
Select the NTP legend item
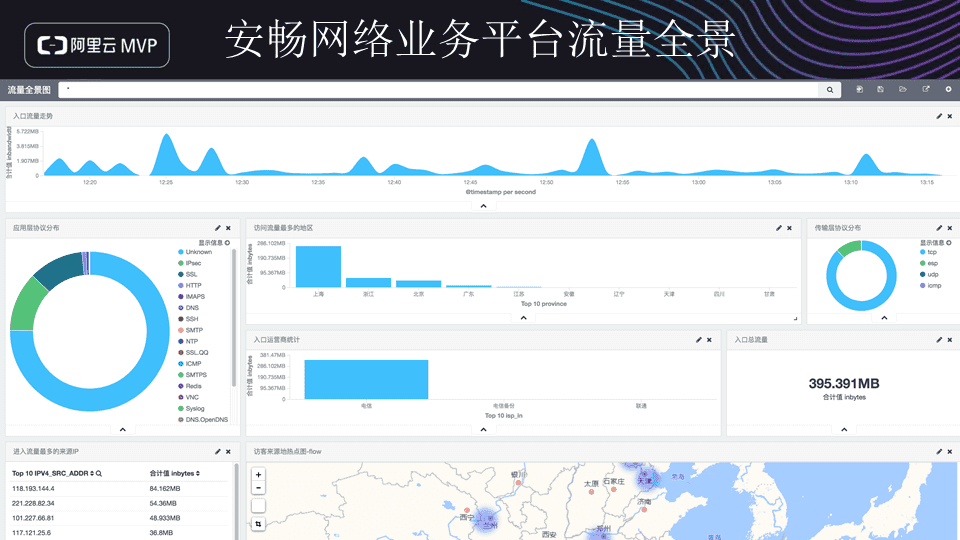(188, 341)
